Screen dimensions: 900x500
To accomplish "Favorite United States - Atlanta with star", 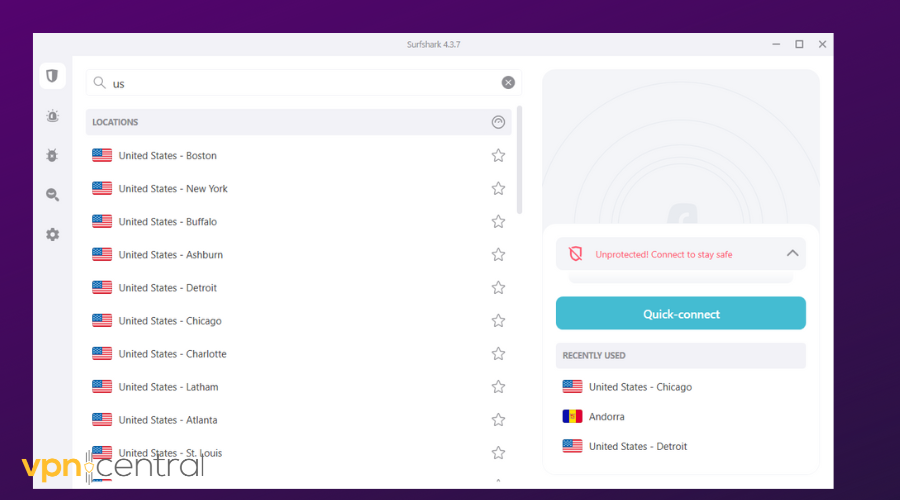I will tap(498, 420).
